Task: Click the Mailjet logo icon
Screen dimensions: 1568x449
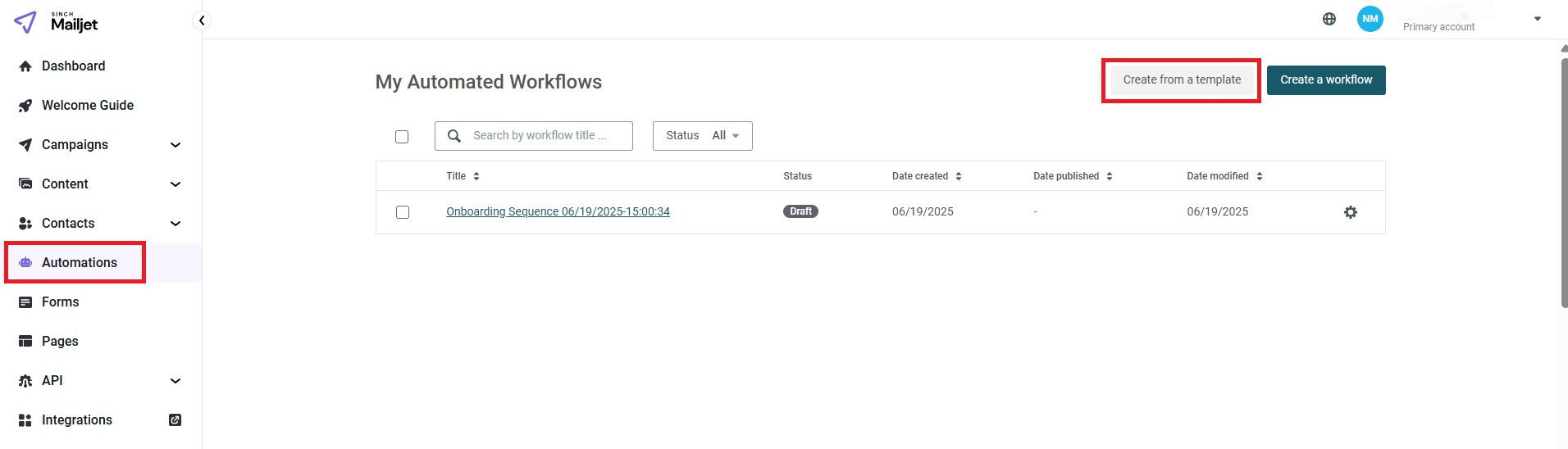Action: 25,22
